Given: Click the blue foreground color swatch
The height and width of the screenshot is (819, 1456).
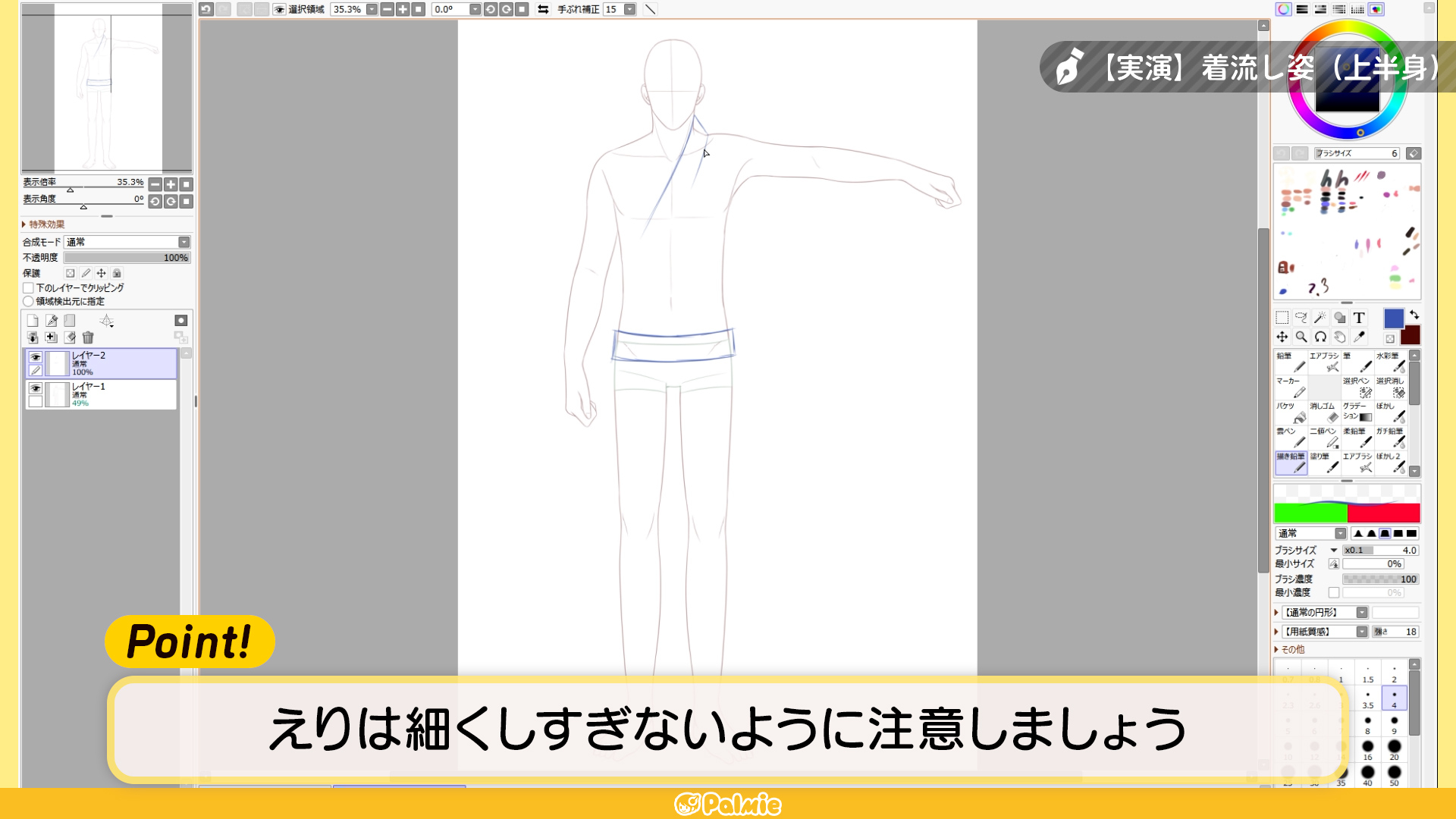Looking at the screenshot, I should [1394, 318].
